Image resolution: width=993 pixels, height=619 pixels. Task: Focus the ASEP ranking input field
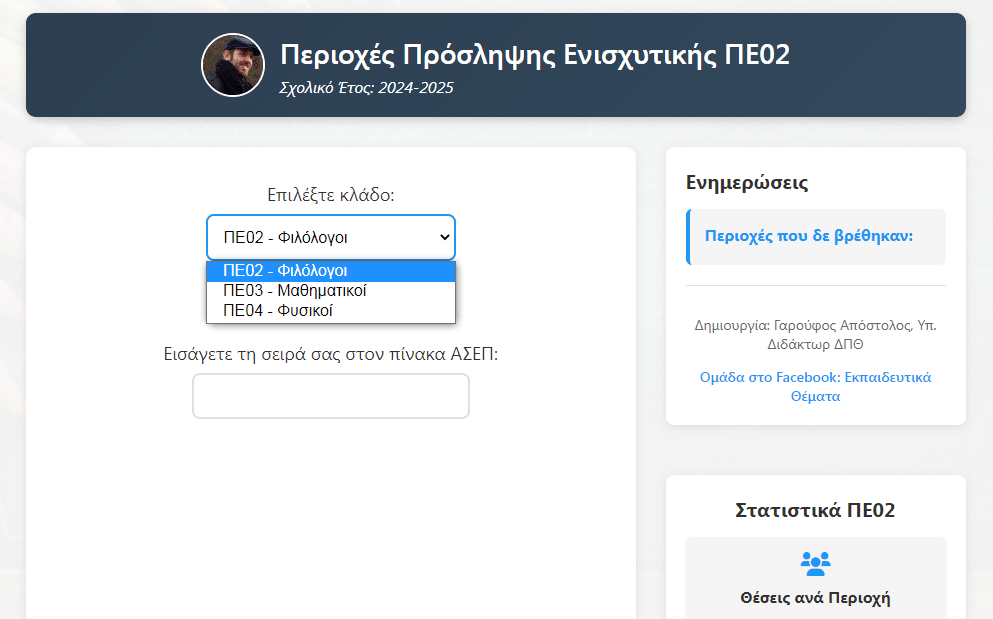(x=330, y=396)
